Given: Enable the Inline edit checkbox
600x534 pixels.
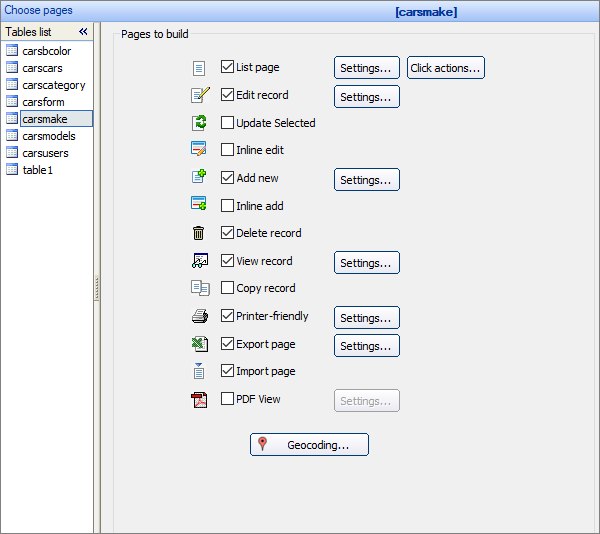Looking at the screenshot, I should 227,150.
